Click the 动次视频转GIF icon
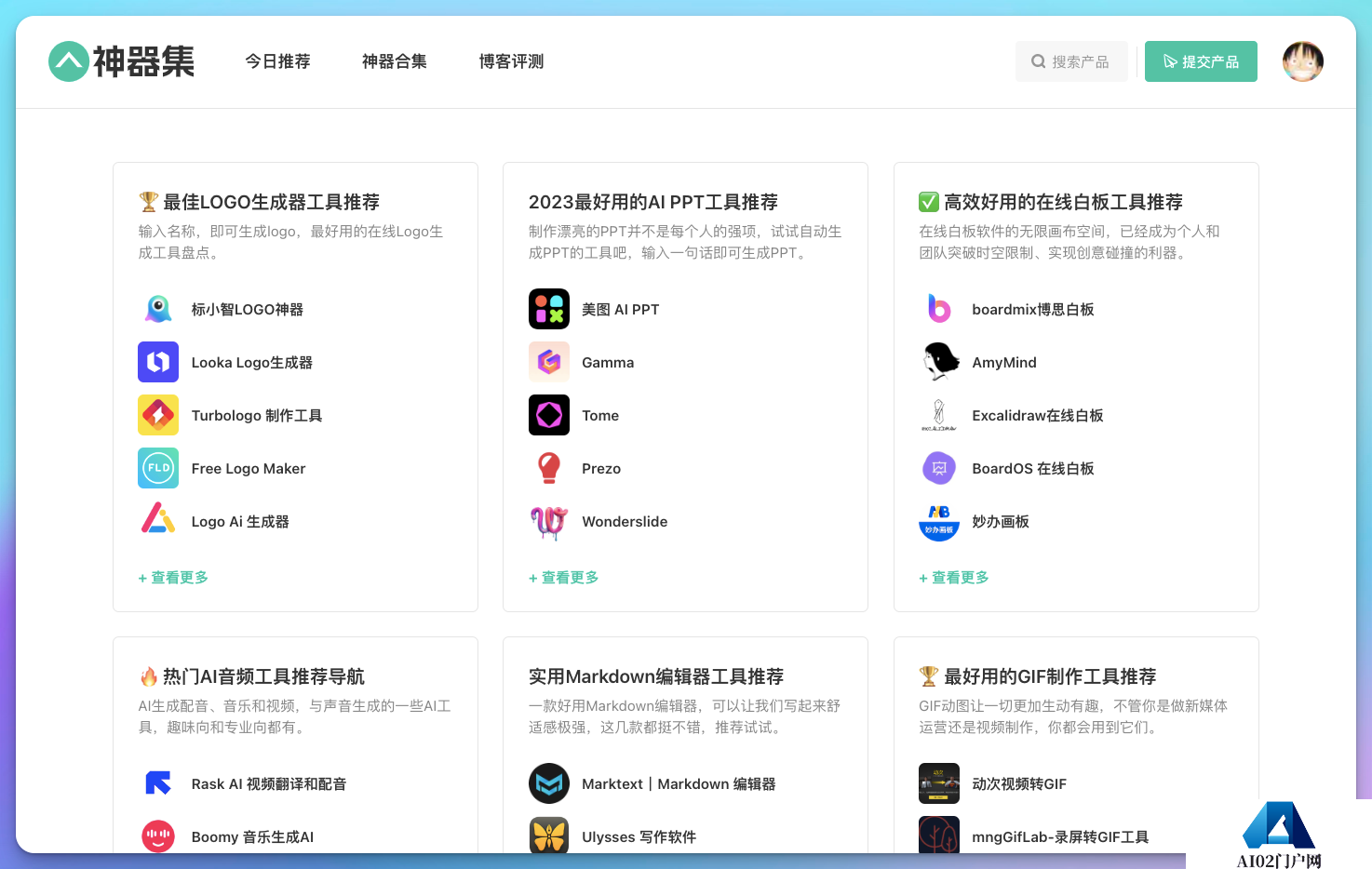 point(939,783)
